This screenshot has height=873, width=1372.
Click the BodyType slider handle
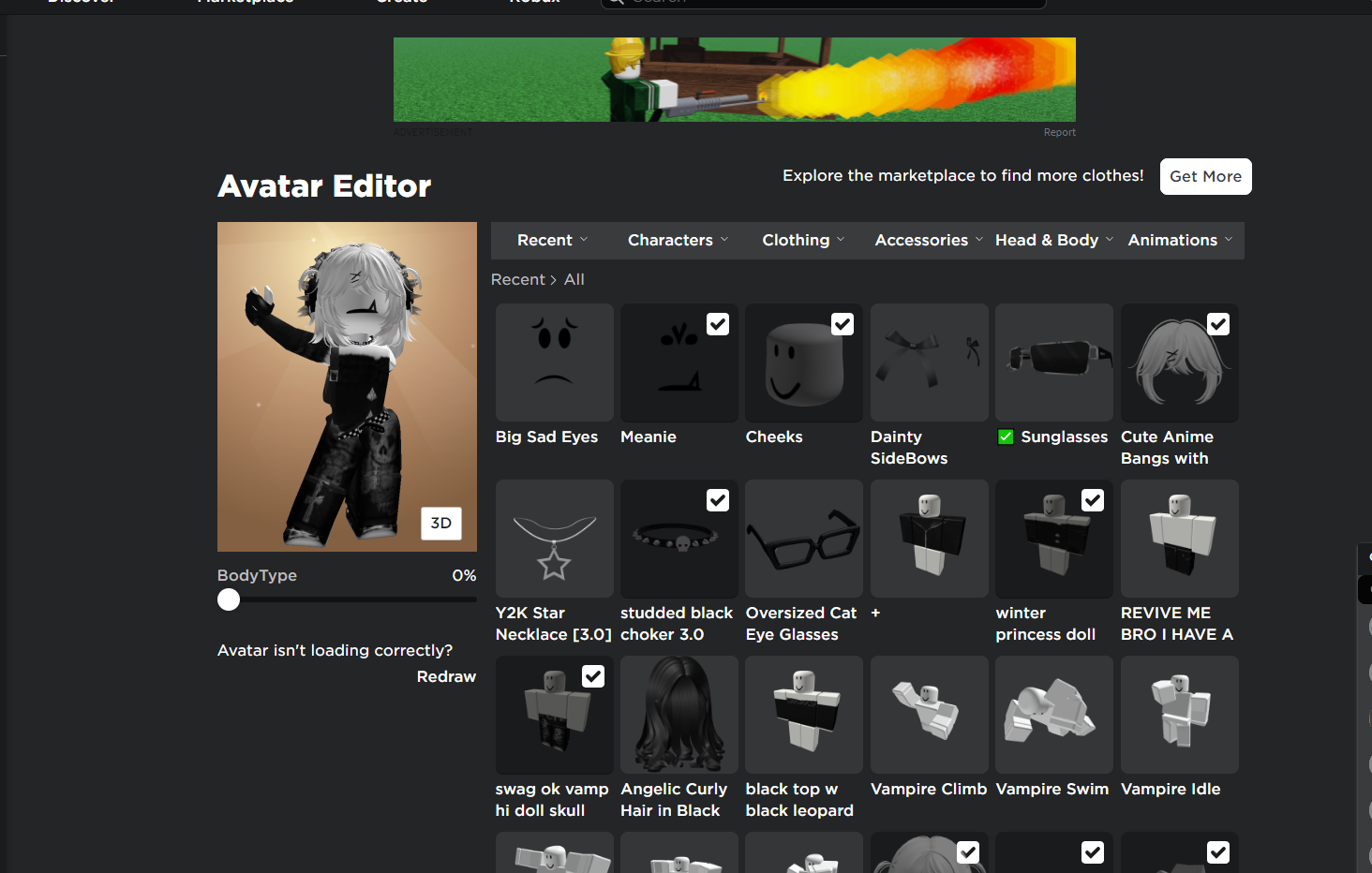[x=229, y=599]
